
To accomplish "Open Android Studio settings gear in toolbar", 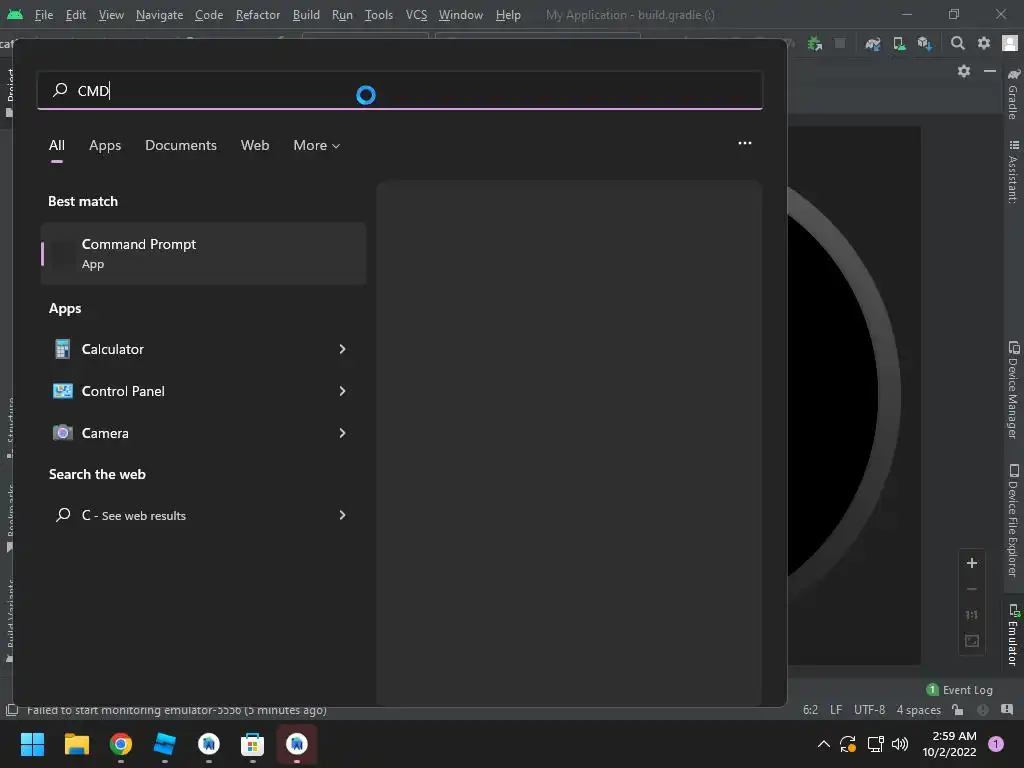I will click(x=984, y=44).
